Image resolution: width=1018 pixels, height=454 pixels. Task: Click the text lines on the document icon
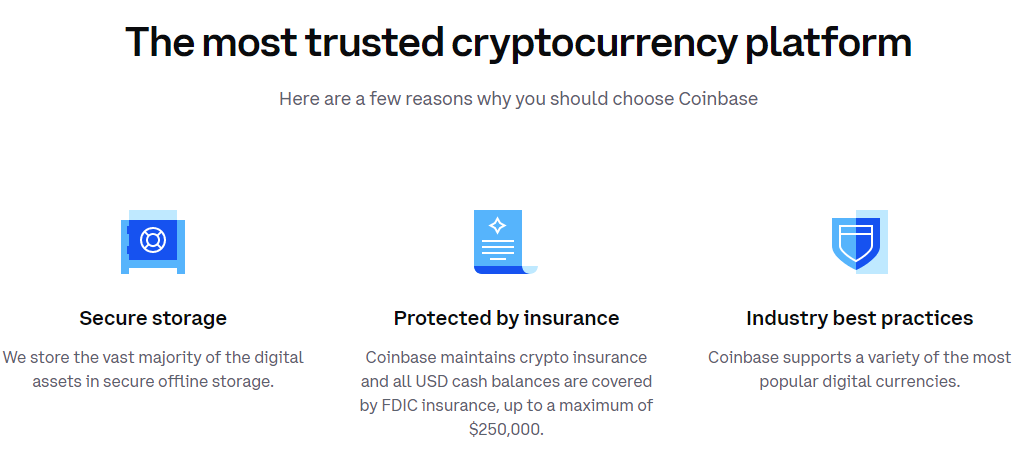(x=498, y=250)
